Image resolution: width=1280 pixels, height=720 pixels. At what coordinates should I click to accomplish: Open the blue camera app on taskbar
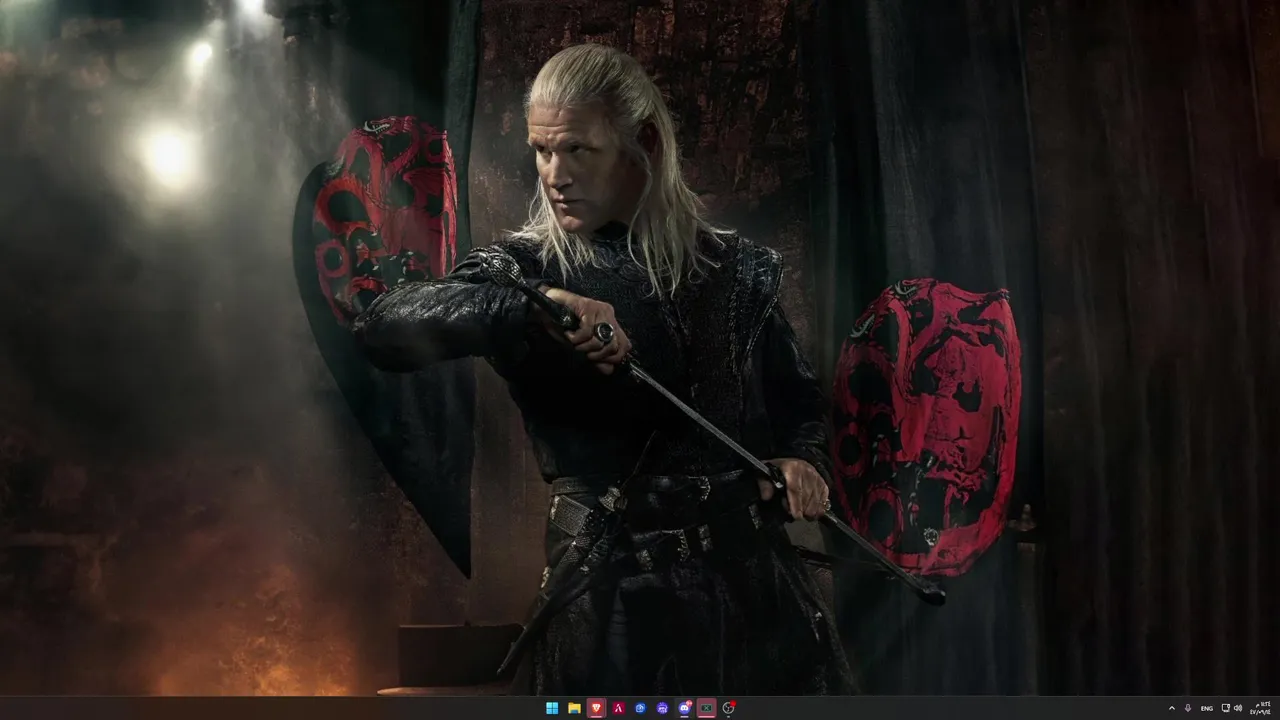click(640, 708)
